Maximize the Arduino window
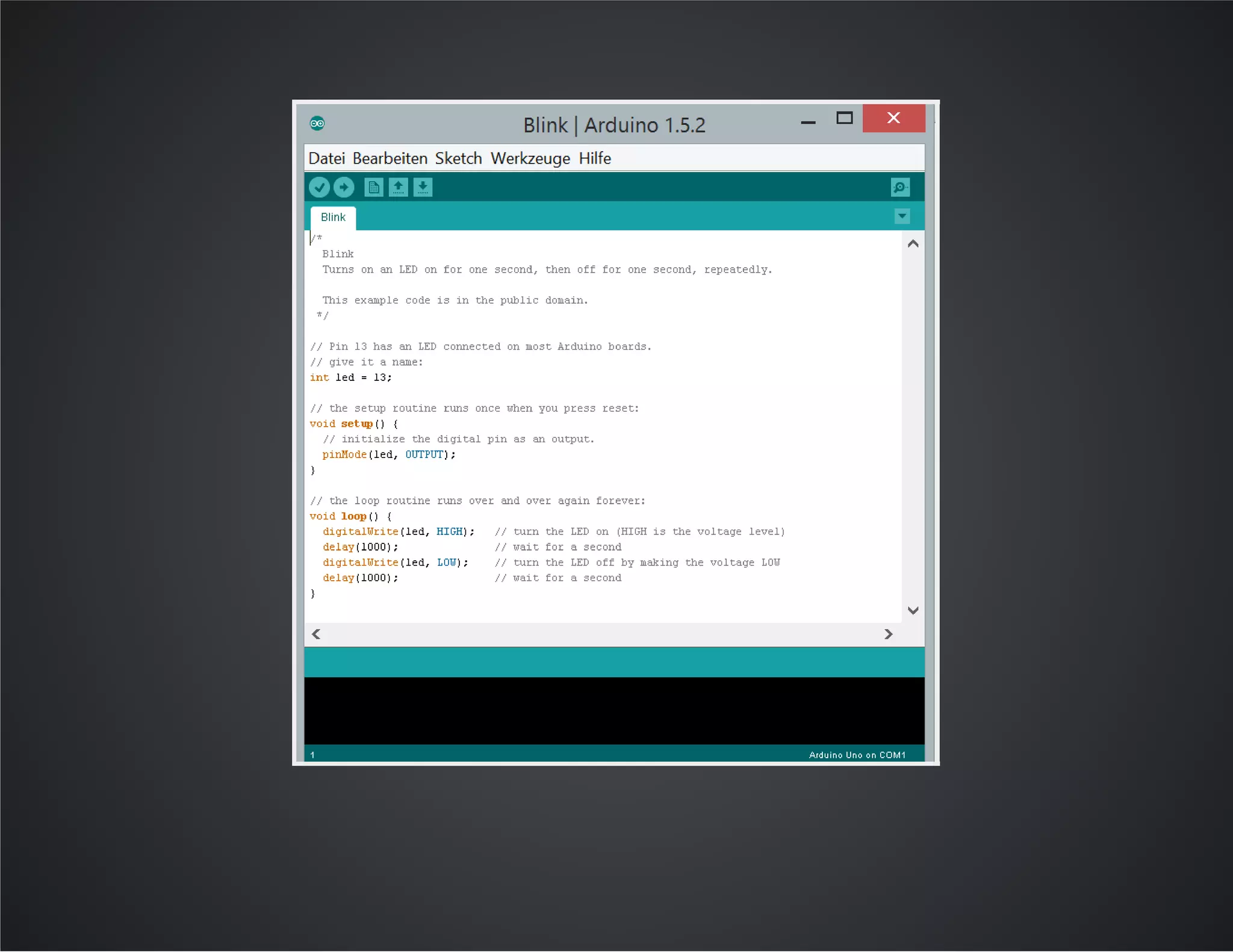 pyautogui.click(x=844, y=118)
